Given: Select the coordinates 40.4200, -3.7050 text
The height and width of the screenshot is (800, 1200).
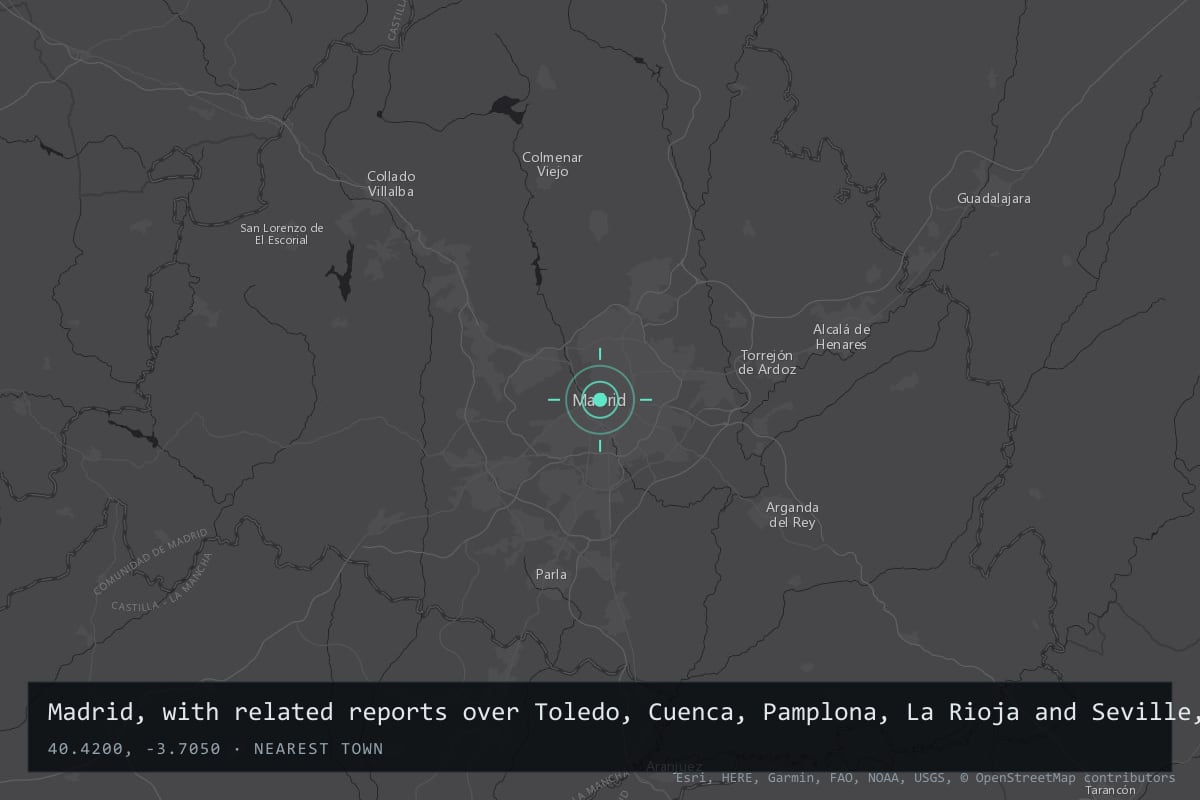Looking at the screenshot, I should [x=134, y=749].
